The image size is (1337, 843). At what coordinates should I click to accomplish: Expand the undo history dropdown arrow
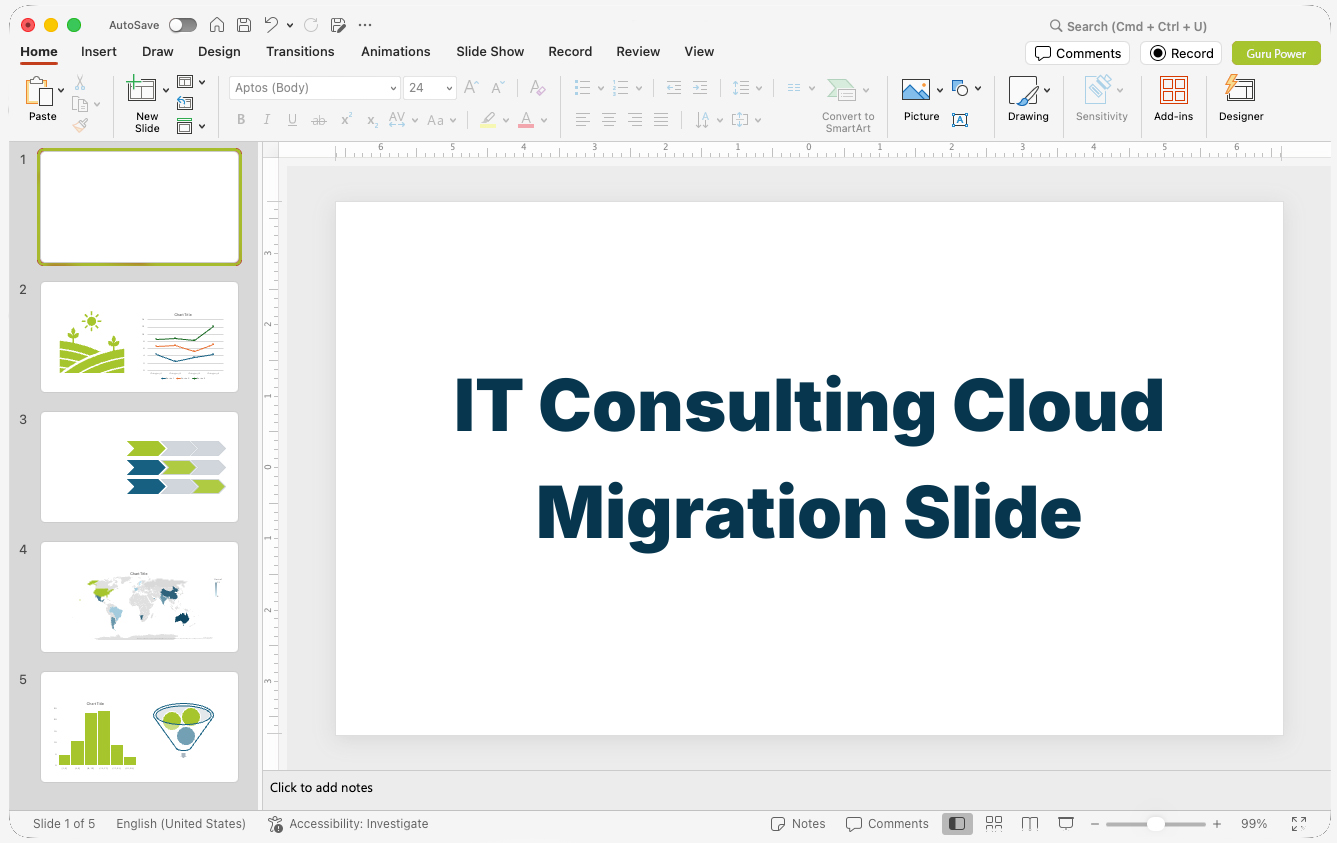coord(290,25)
